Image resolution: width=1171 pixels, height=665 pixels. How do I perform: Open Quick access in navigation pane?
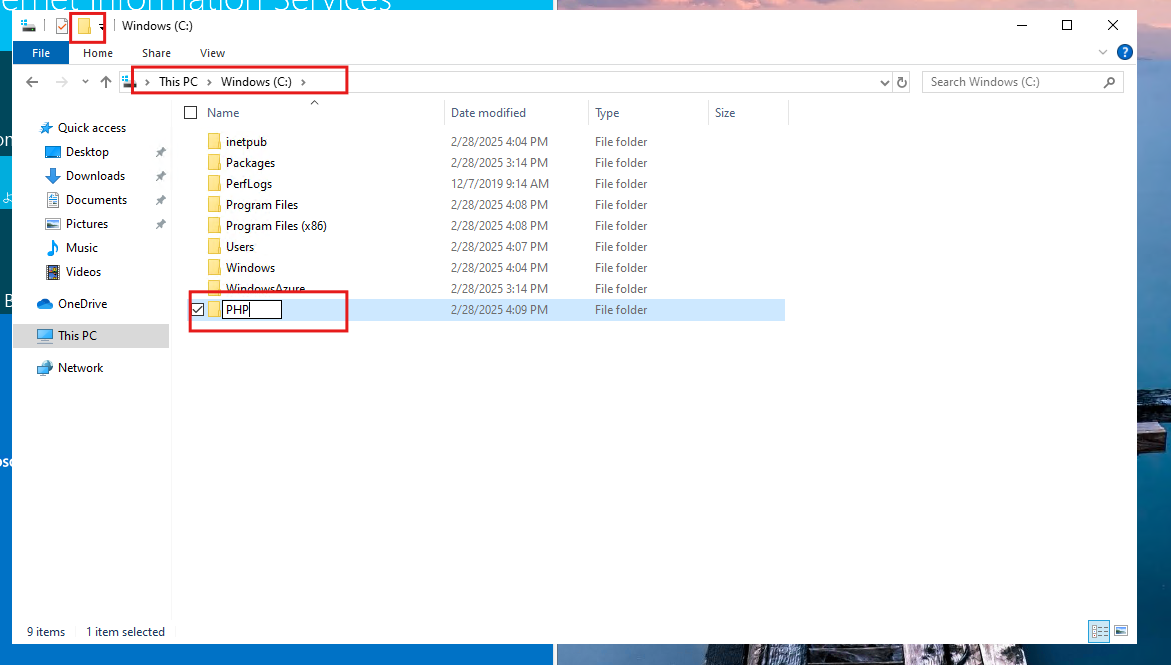pyautogui.click(x=92, y=128)
